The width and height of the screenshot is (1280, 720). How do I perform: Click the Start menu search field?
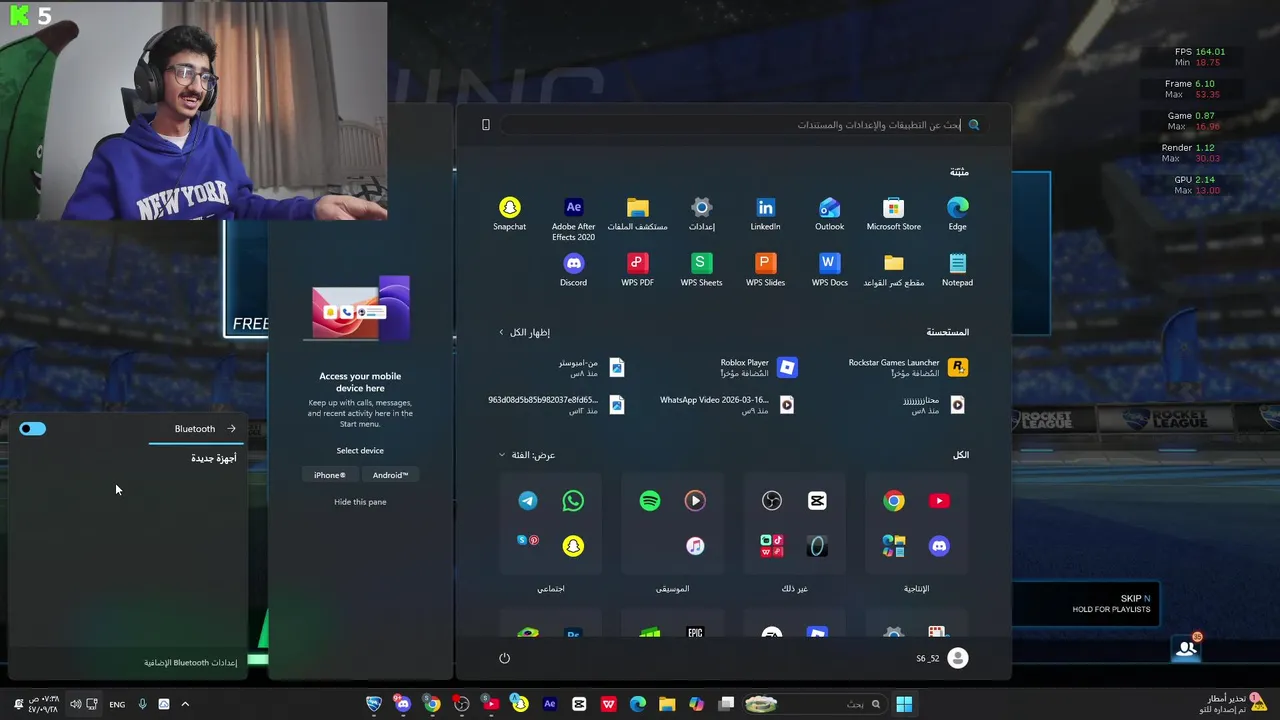pos(742,125)
